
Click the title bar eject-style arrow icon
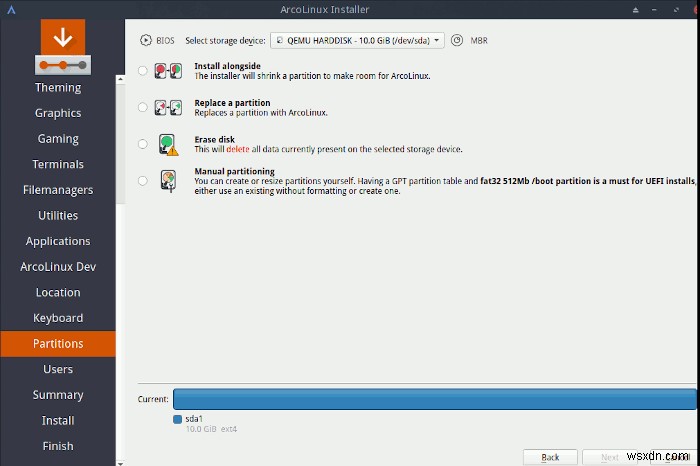636,10
